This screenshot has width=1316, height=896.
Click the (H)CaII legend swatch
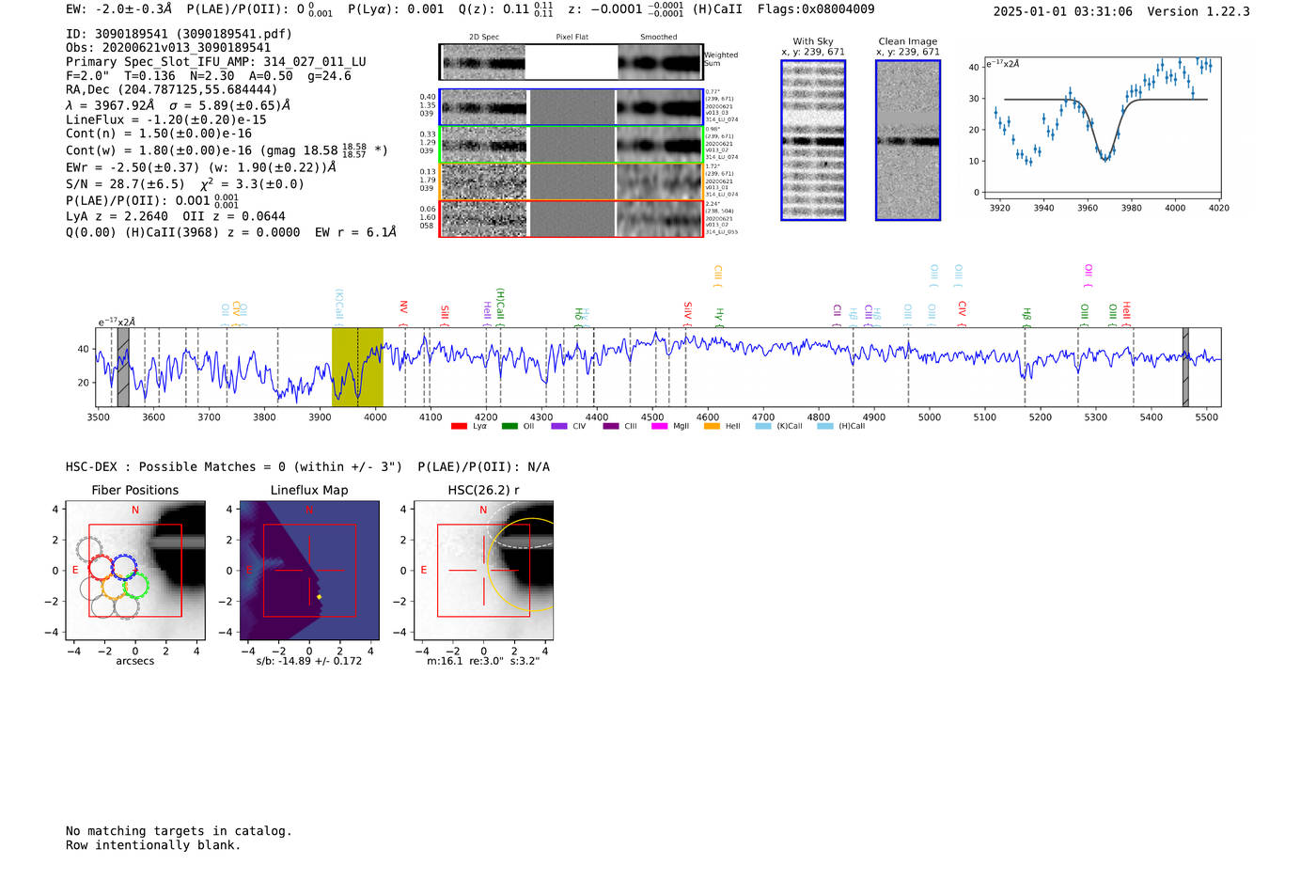coord(825,427)
